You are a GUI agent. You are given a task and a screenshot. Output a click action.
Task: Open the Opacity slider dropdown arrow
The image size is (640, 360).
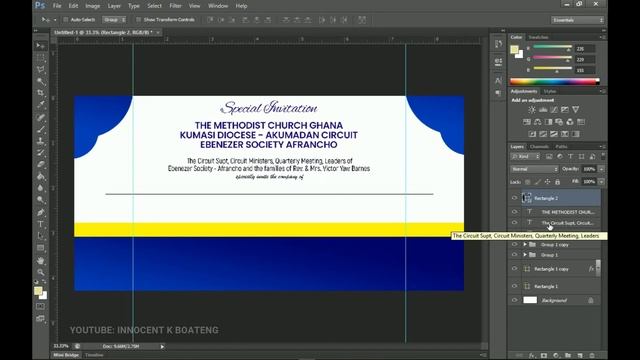601,169
